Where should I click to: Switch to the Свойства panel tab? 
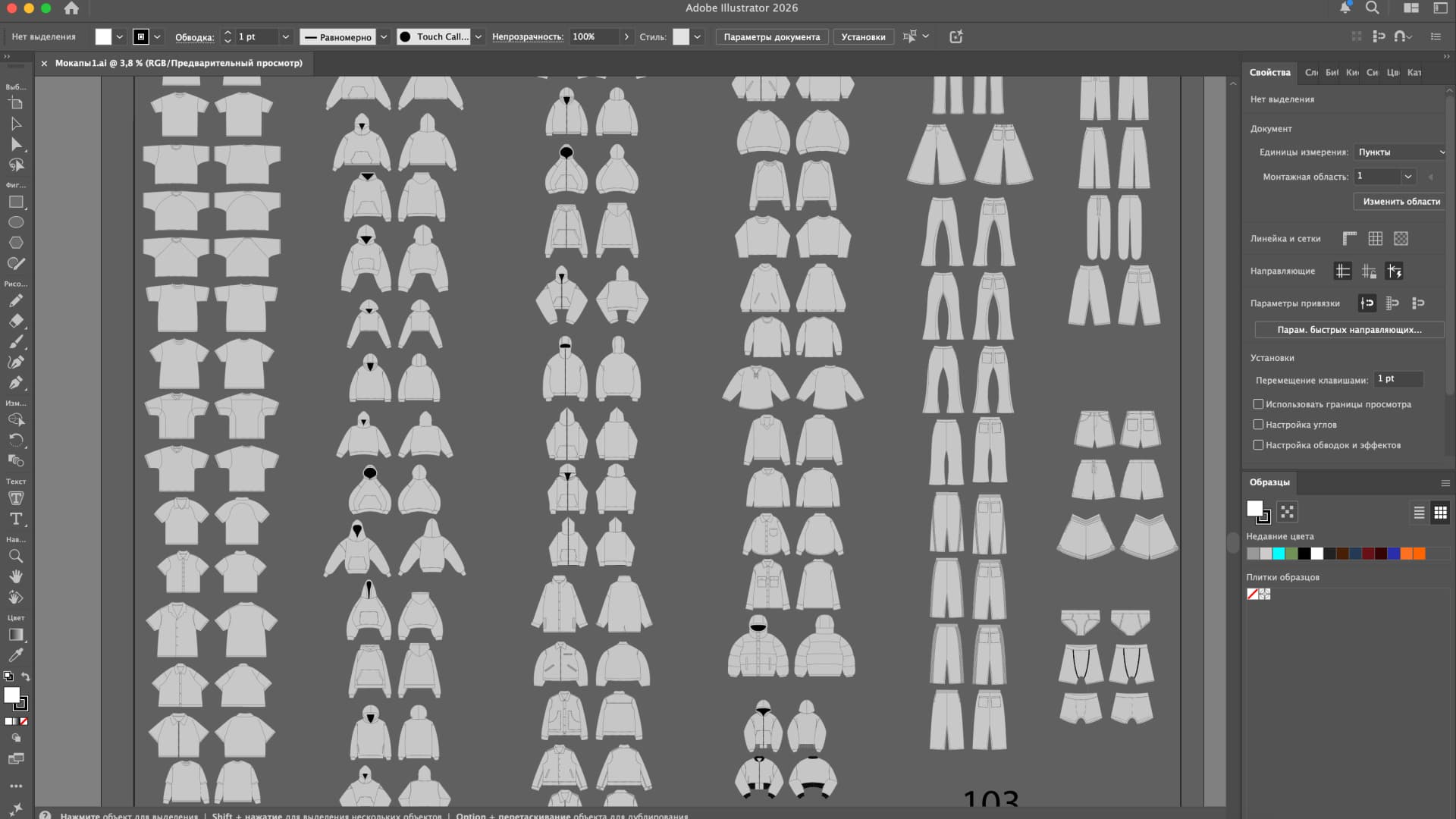[1269, 73]
